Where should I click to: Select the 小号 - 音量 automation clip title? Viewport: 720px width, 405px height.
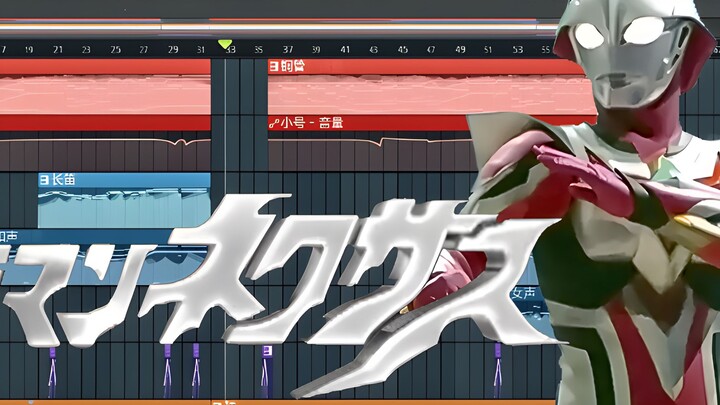(312, 123)
